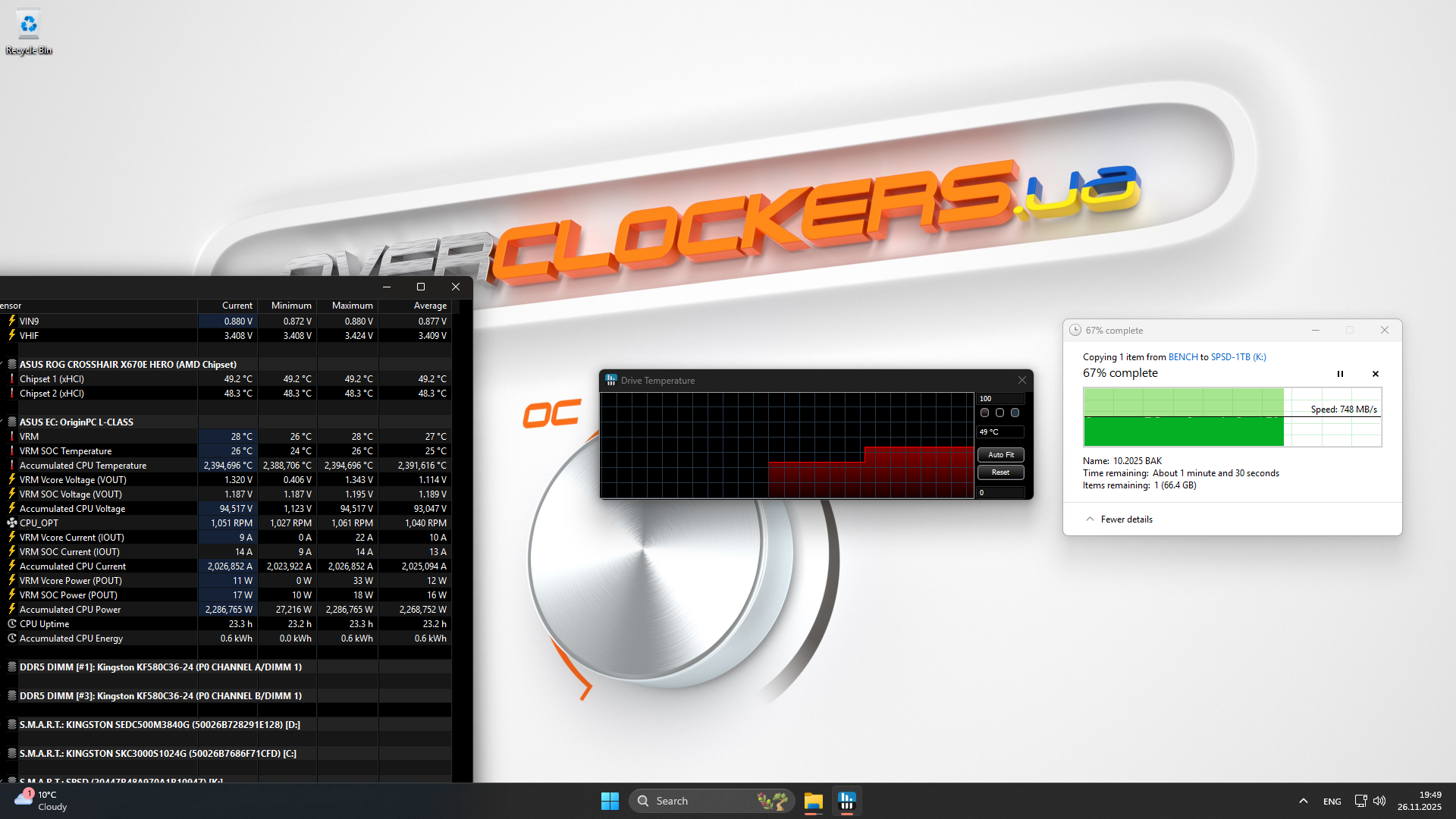Image resolution: width=1456 pixels, height=819 pixels.
Task: Toggle the middle graph color box
Action: click(x=999, y=413)
